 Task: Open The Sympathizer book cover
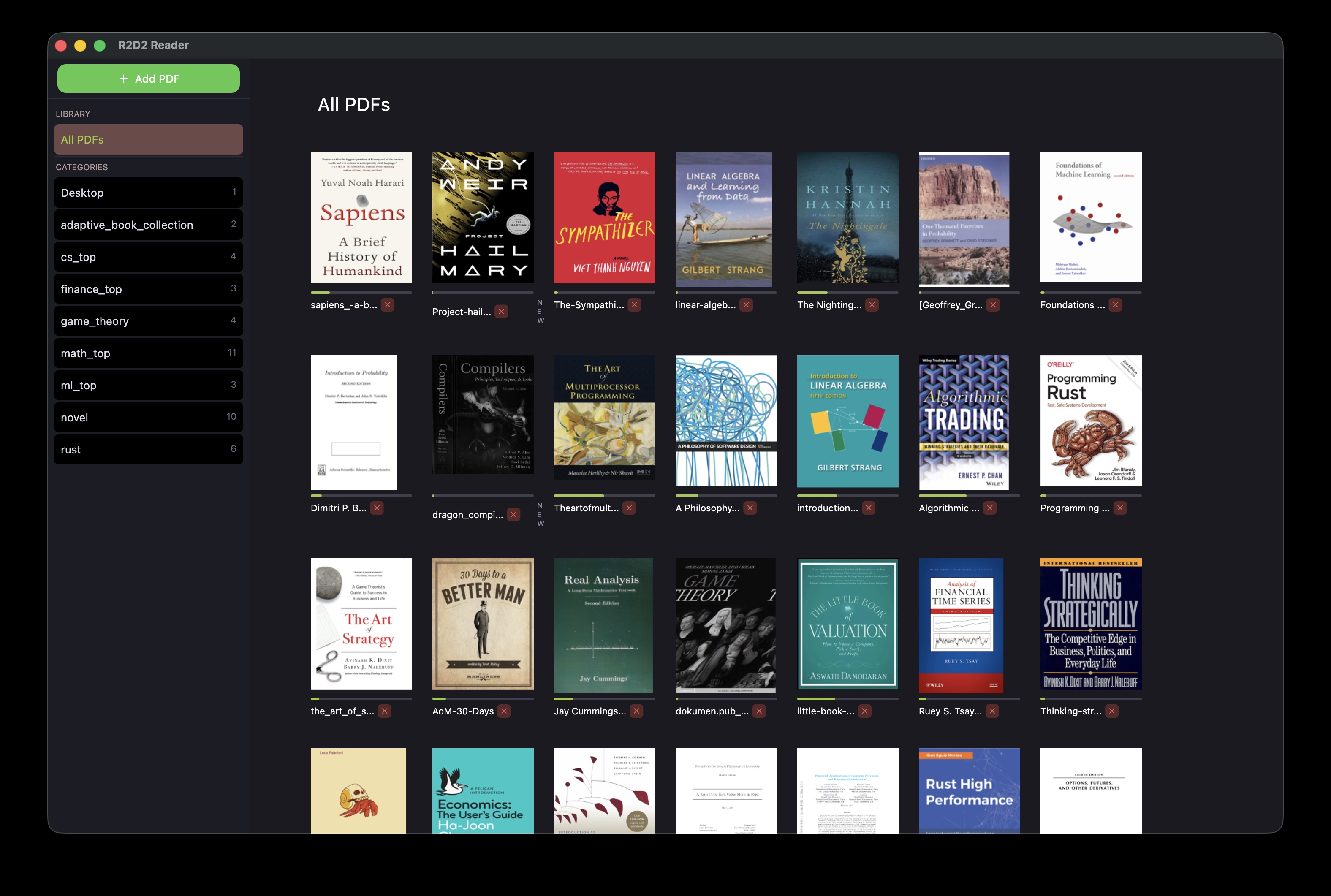(605, 218)
